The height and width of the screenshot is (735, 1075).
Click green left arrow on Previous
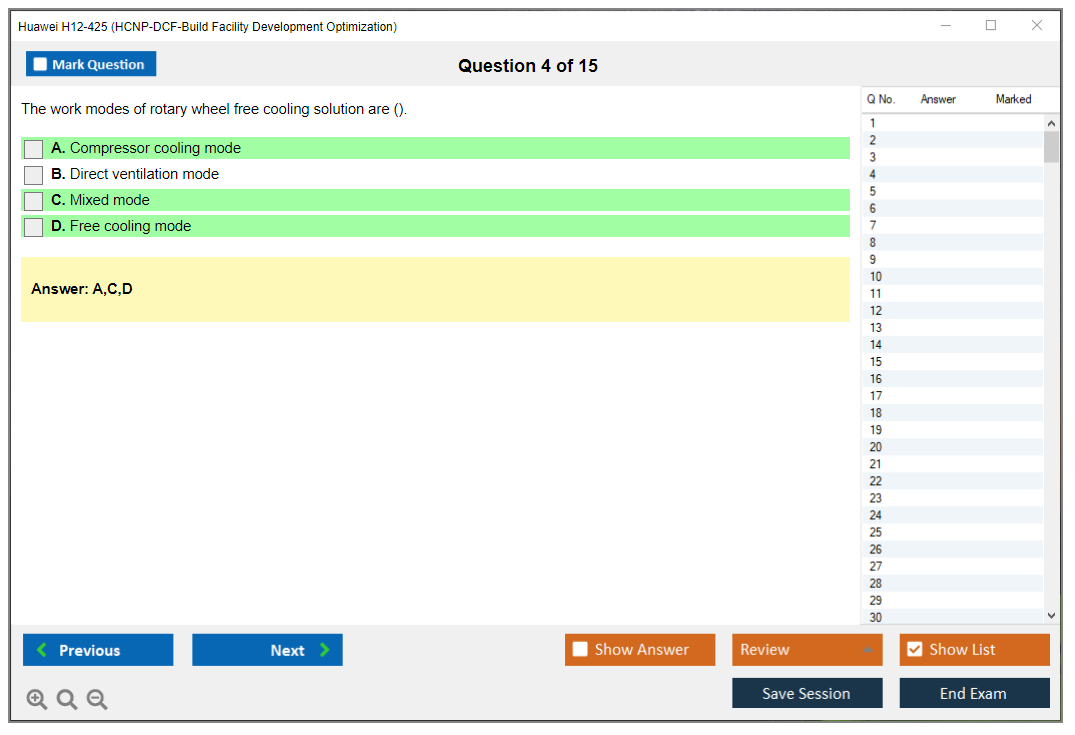click(42, 650)
